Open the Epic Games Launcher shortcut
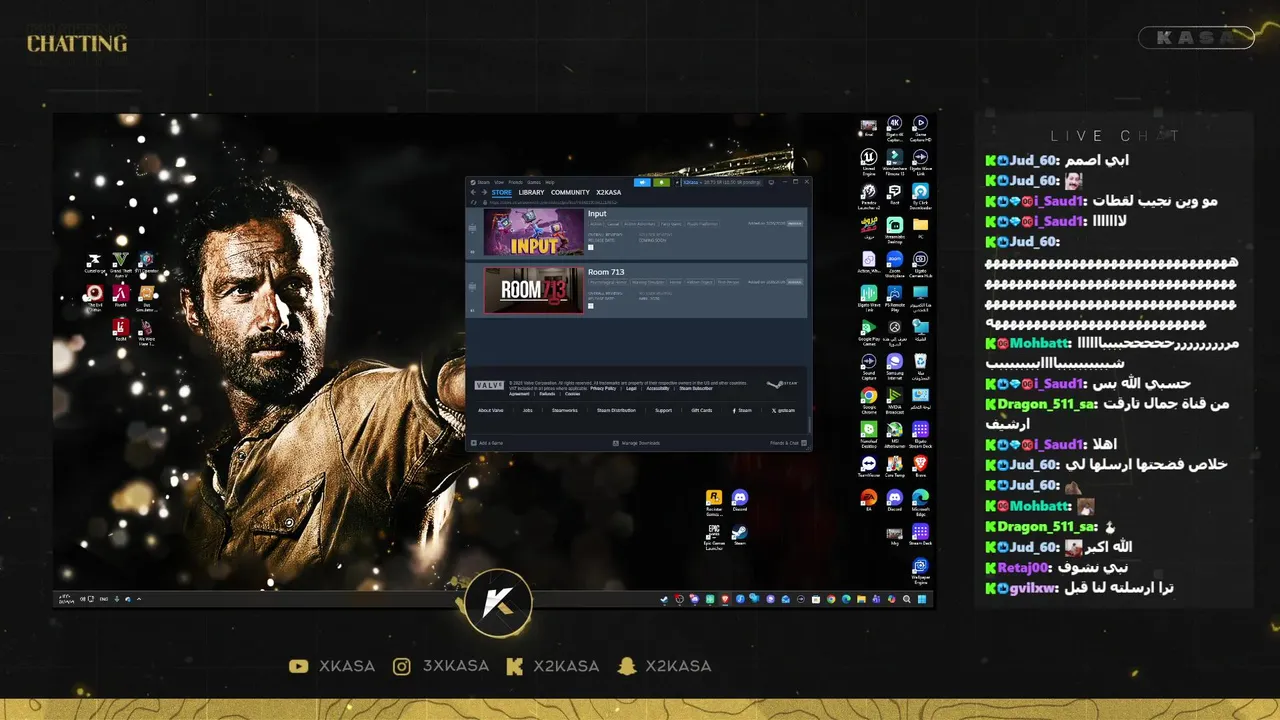Screen dimensions: 1280x720 (714, 536)
